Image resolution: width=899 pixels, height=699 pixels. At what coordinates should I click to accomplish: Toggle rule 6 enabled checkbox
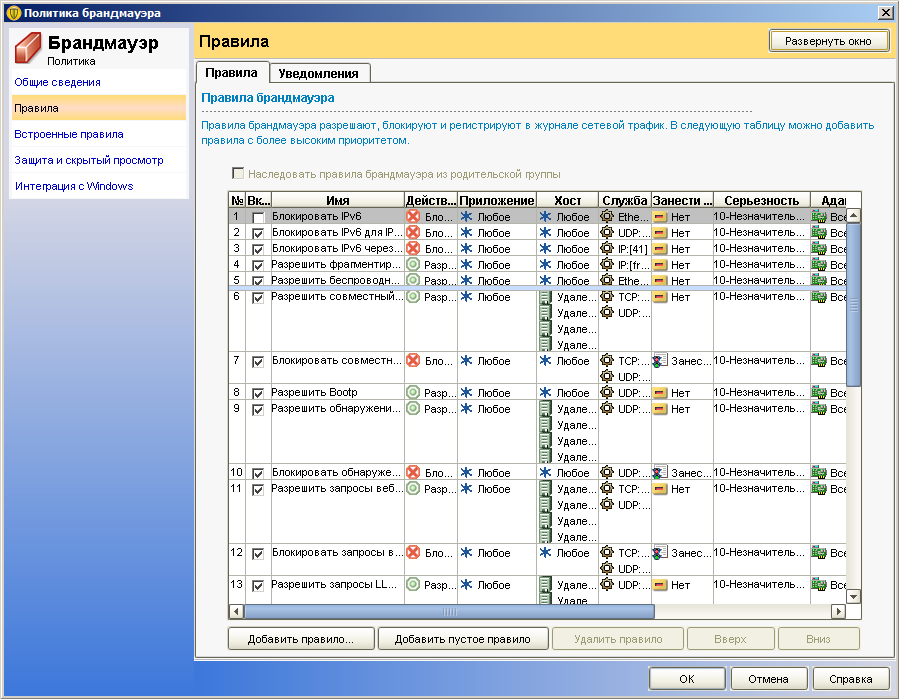coord(258,298)
